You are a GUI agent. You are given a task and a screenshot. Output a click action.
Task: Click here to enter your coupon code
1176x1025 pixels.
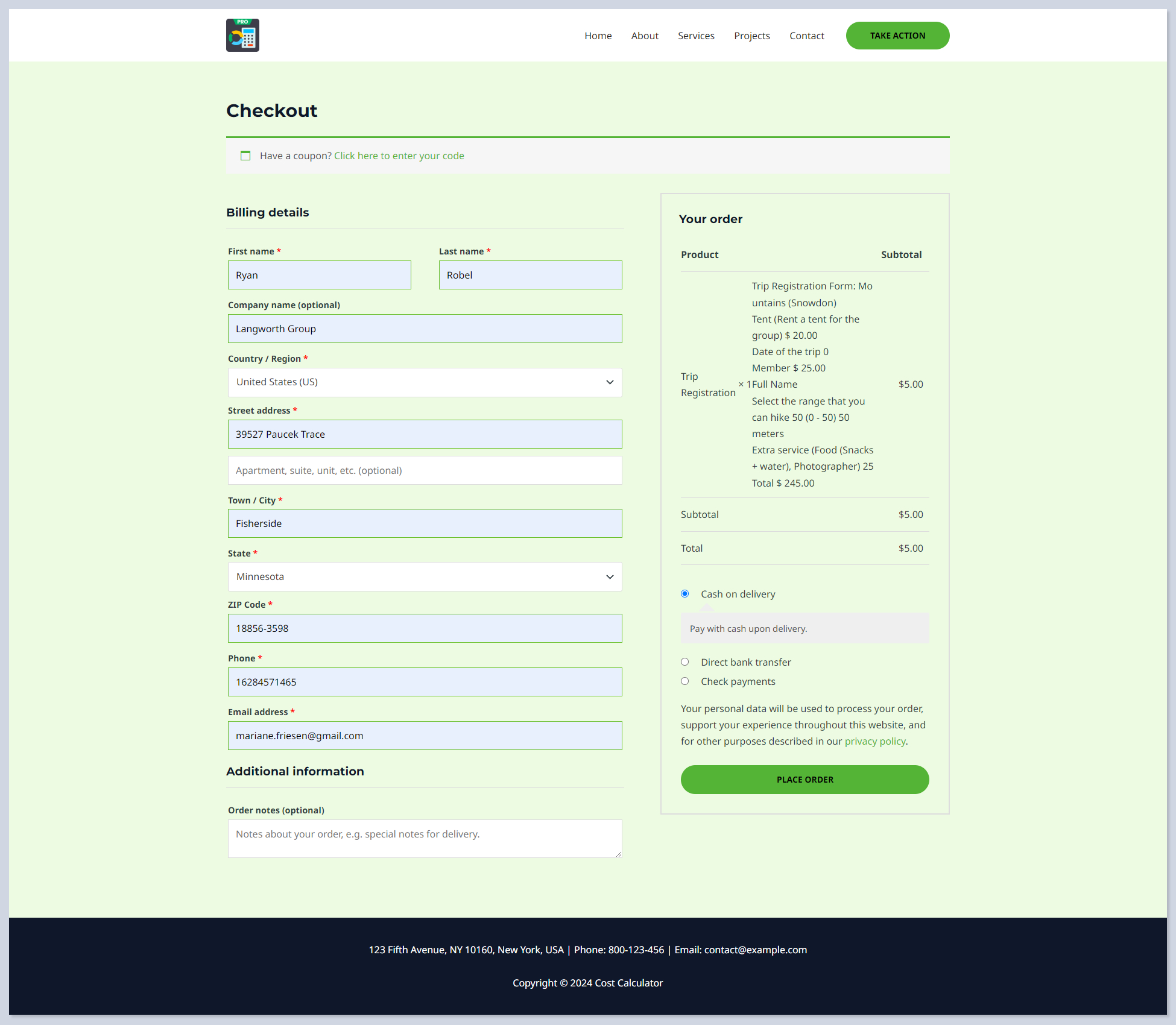pos(399,156)
